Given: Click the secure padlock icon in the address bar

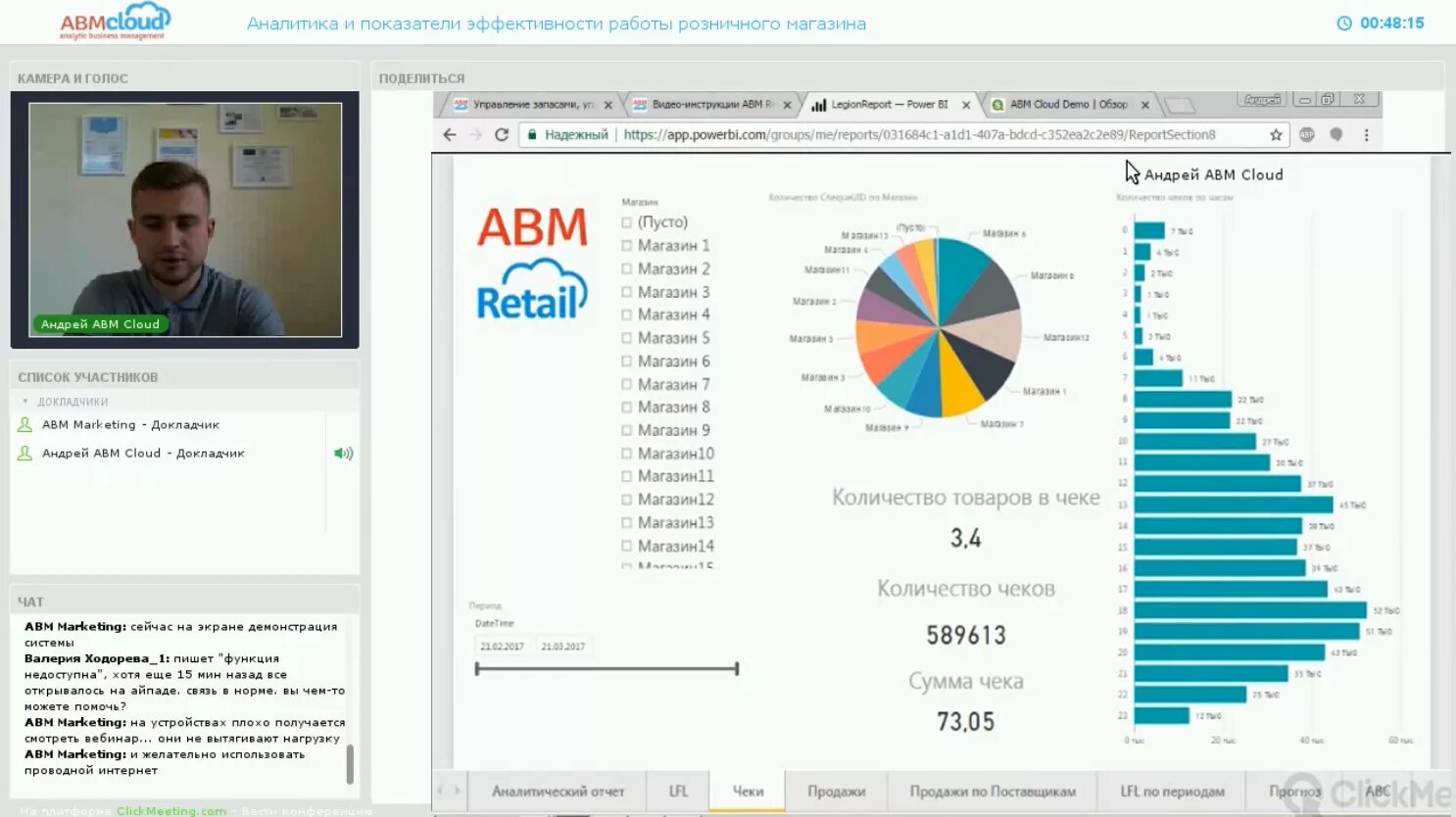Looking at the screenshot, I should 532,135.
